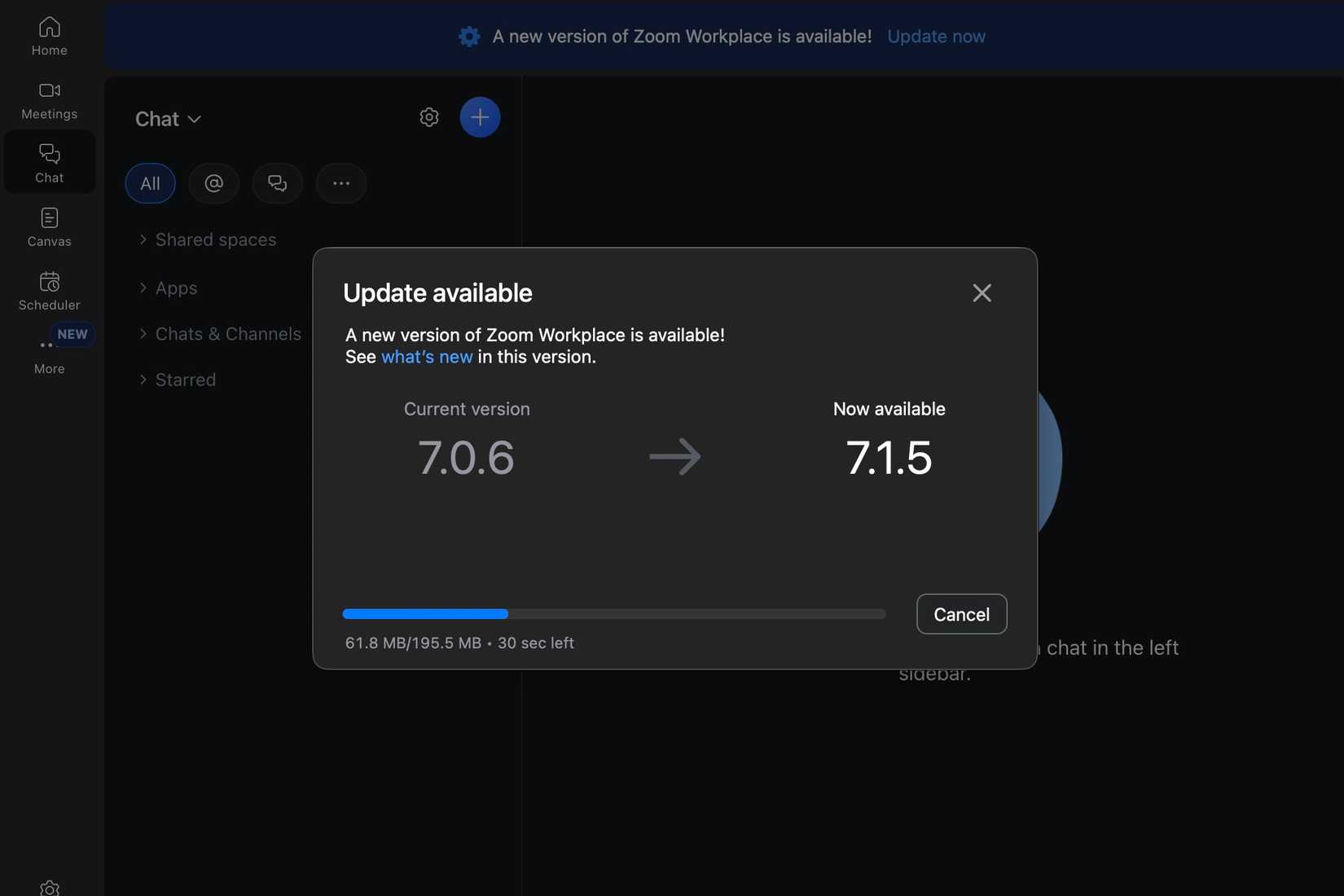This screenshot has height=896, width=1344.
Task: Open the Home tab in sidebar
Action: [49, 37]
